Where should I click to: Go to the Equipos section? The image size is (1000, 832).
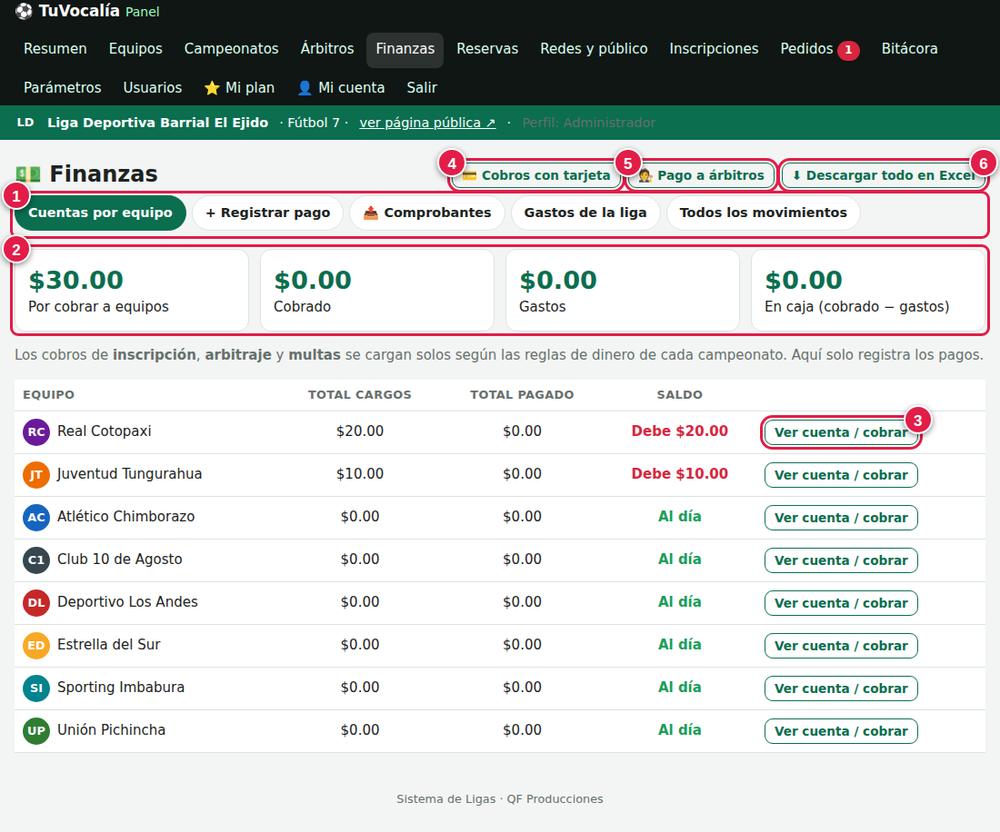click(x=136, y=49)
